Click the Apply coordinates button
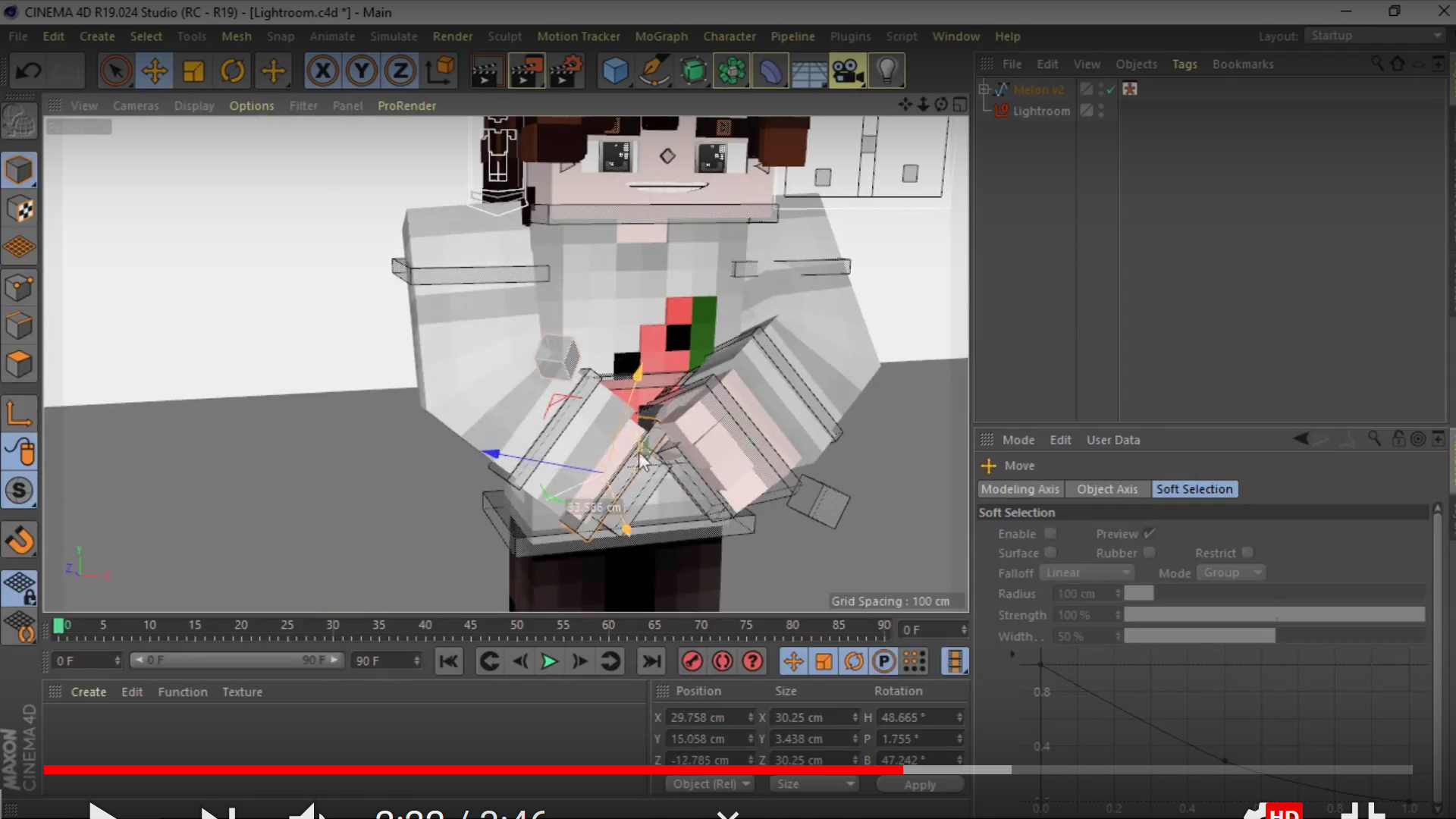 920,785
